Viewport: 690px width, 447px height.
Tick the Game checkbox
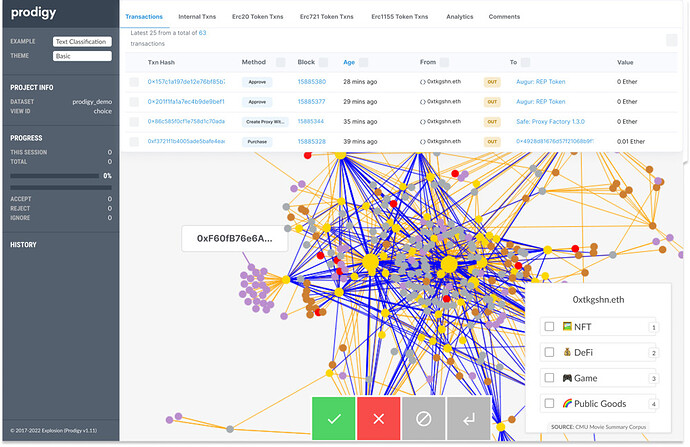tap(549, 377)
